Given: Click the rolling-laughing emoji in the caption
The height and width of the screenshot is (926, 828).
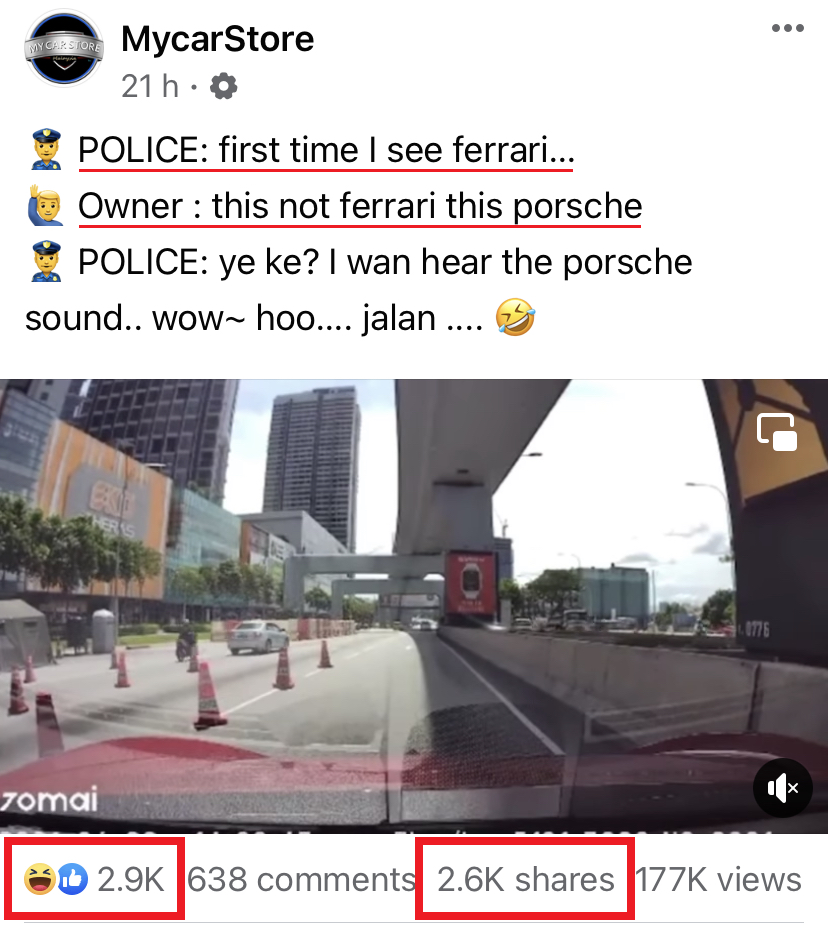Looking at the screenshot, I should point(515,317).
